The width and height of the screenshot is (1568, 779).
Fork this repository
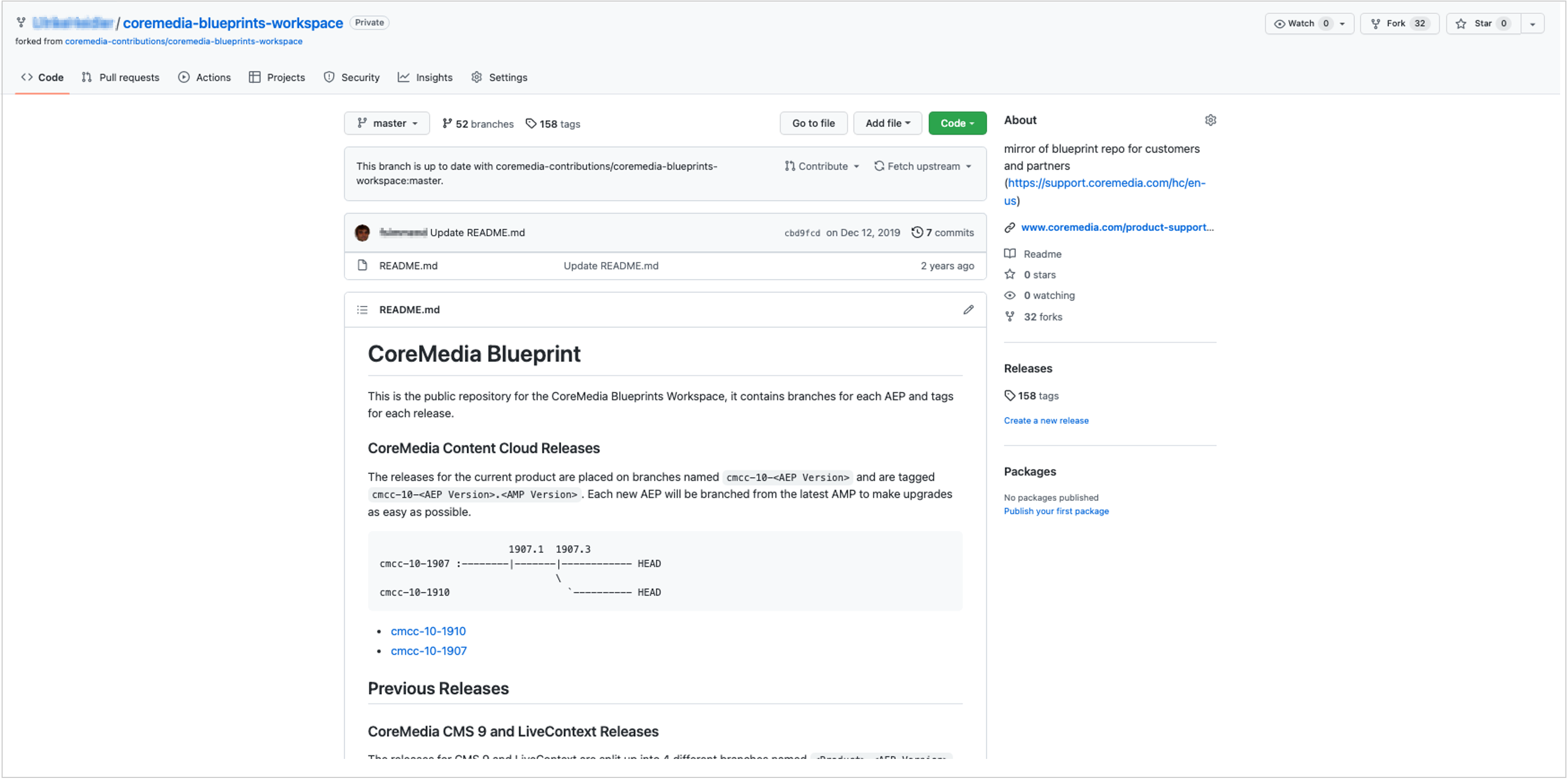coord(1399,23)
